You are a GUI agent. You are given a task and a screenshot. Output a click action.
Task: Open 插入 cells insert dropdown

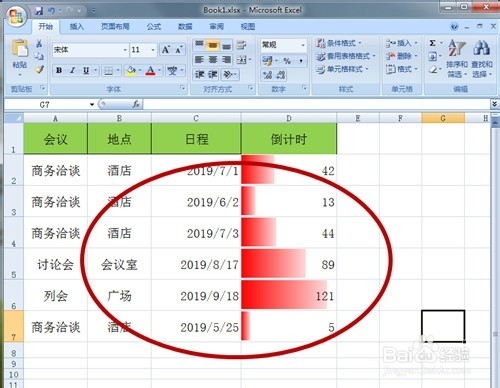pos(402,43)
